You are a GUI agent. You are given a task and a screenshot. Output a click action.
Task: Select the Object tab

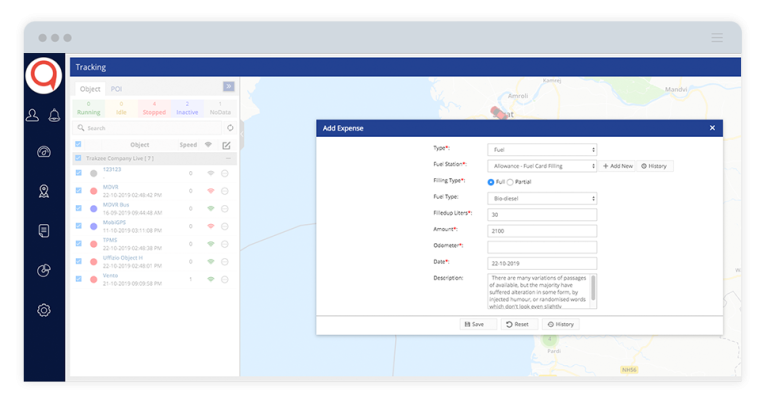[90, 89]
